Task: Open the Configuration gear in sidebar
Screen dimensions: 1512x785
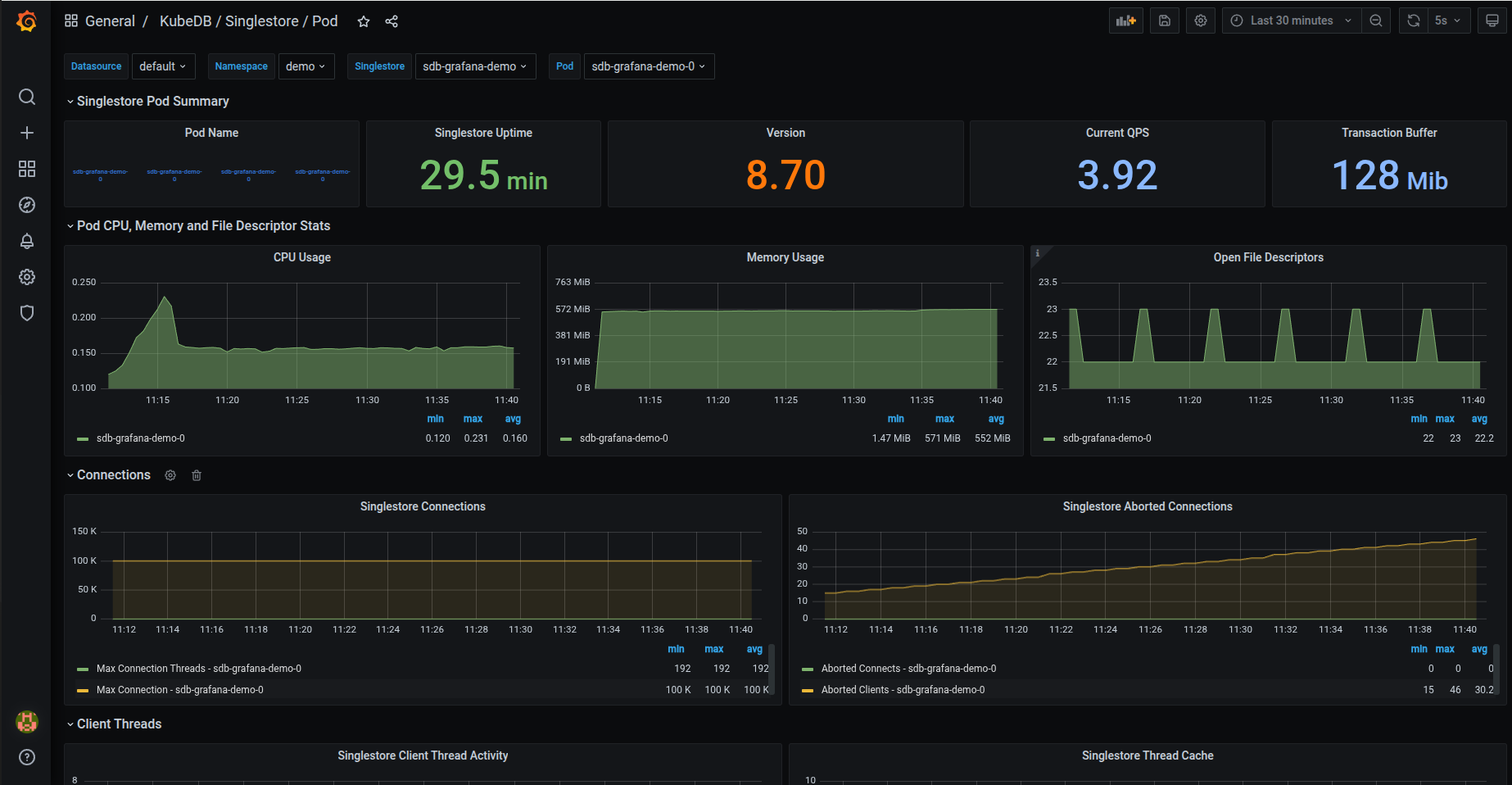Action: point(27,277)
